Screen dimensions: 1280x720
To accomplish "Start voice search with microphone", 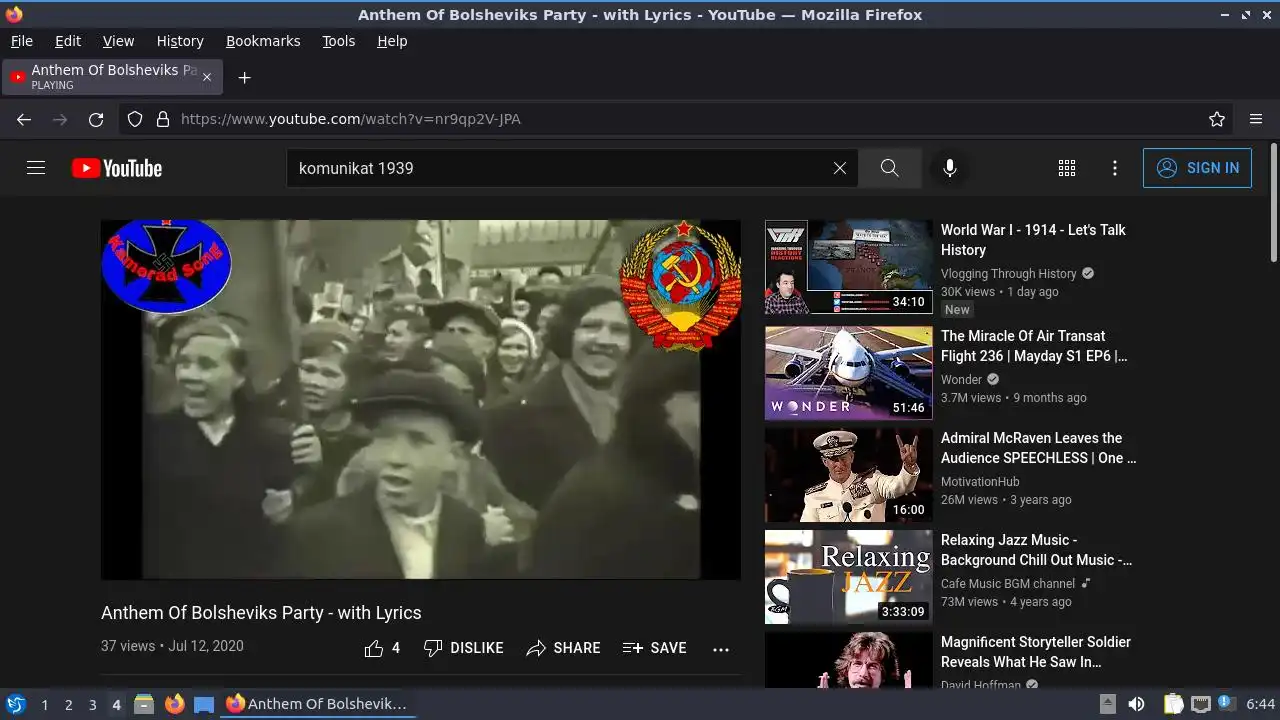I will click(x=950, y=168).
